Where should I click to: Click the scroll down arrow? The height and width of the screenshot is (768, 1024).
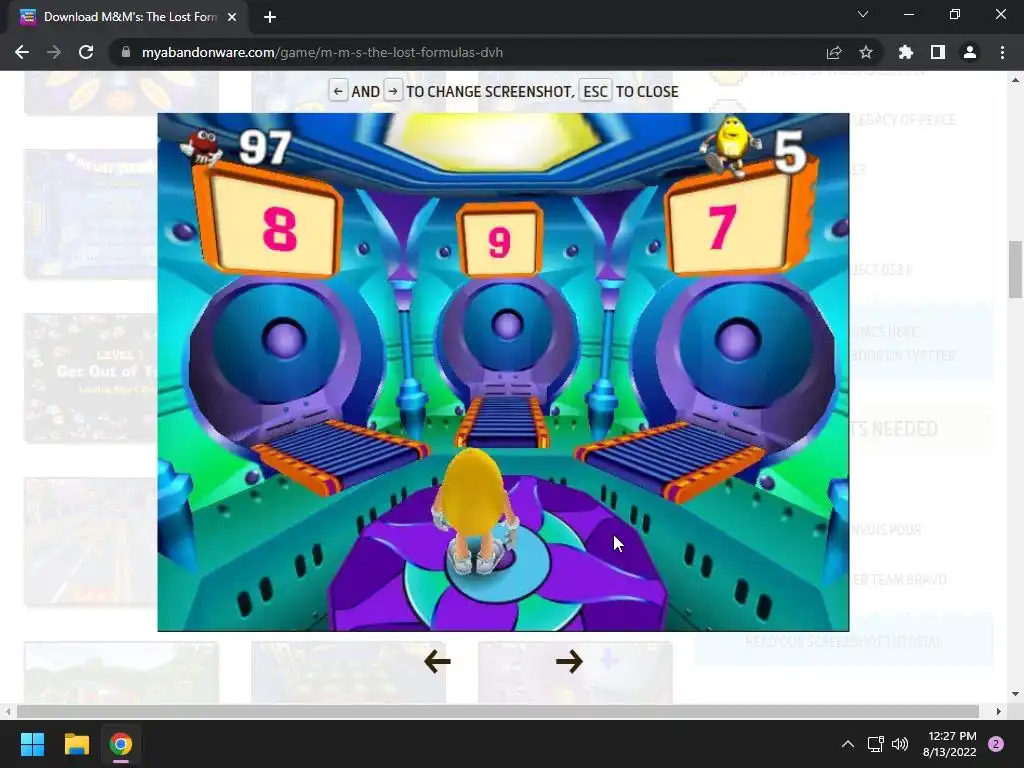click(x=1015, y=694)
